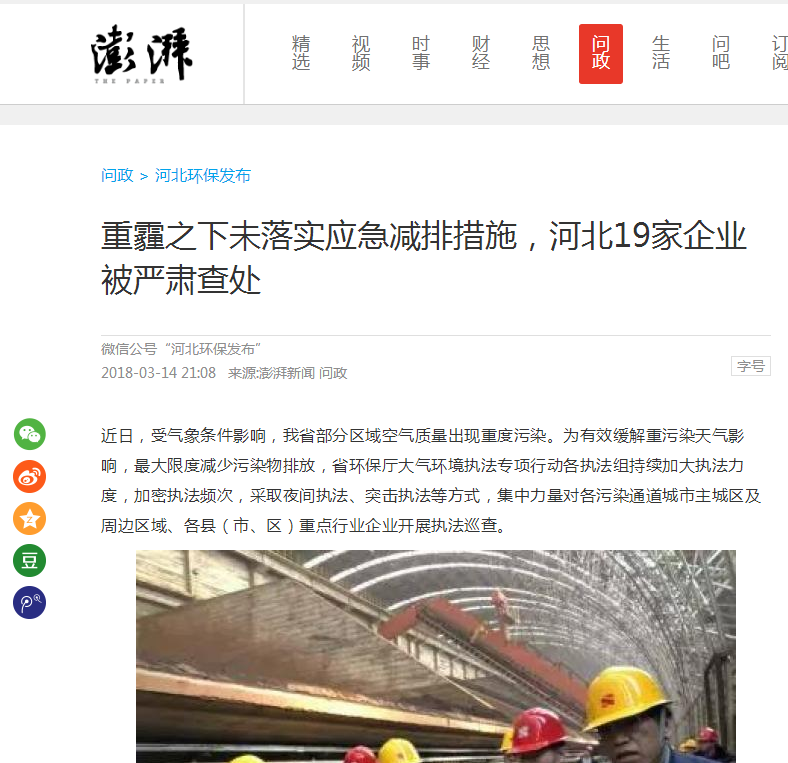Open the 问吧 navigation item
Image resolution: width=788 pixels, height=763 pixels.
pyautogui.click(x=721, y=53)
